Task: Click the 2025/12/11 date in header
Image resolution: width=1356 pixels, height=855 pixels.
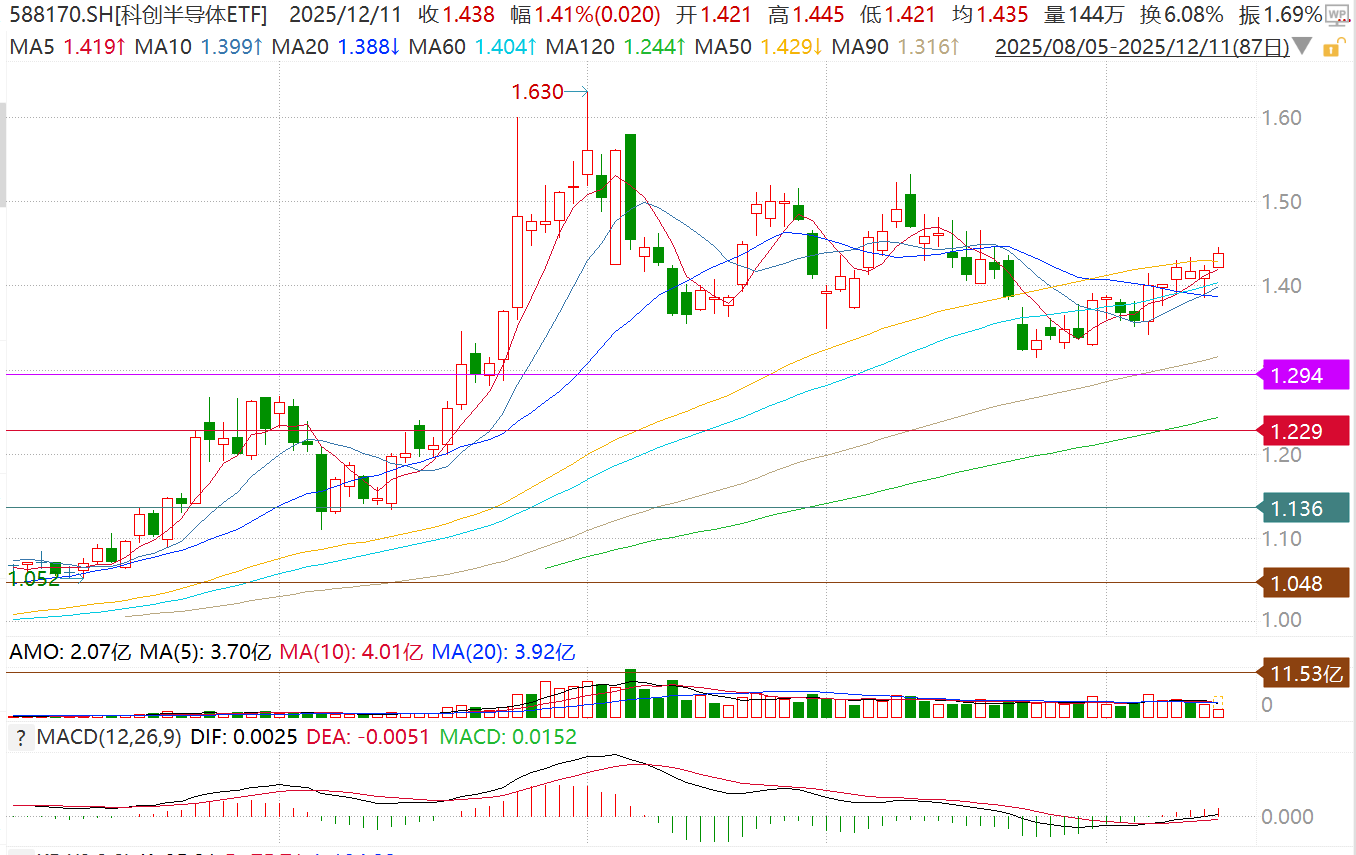Action: 346,15
